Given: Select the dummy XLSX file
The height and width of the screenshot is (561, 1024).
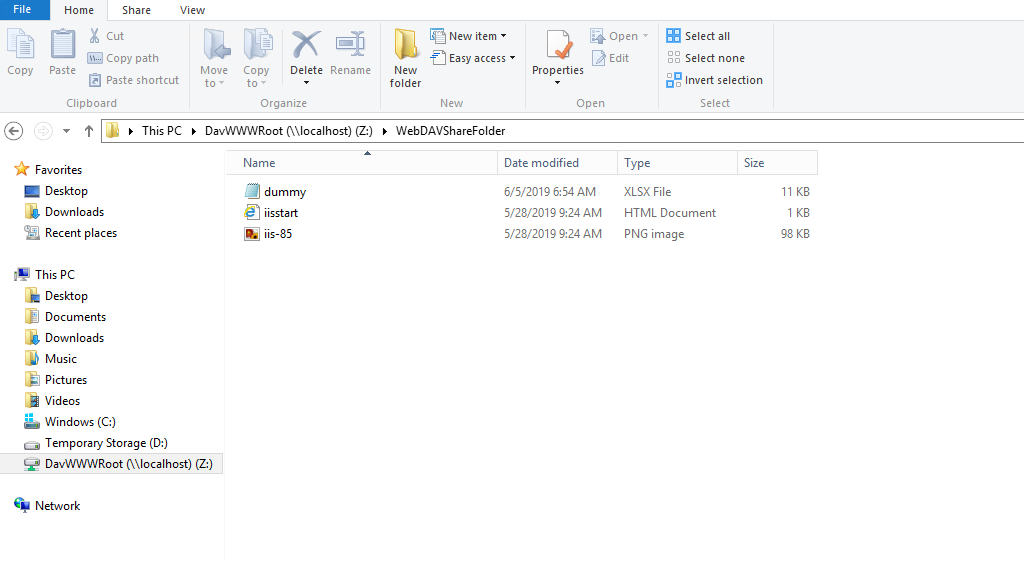Looking at the screenshot, I should point(285,192).
